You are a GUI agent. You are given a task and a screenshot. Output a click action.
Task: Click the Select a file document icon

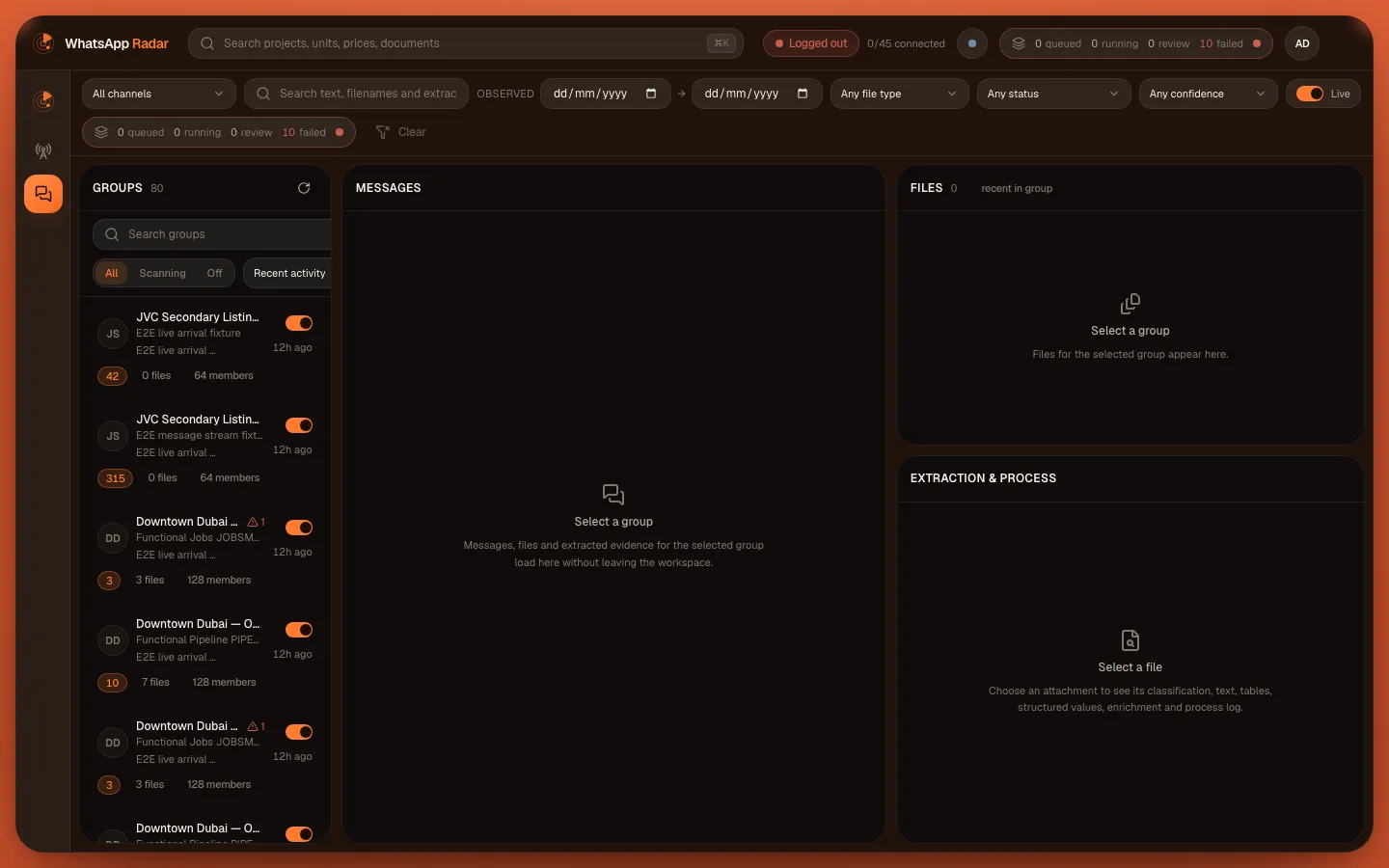coord(1130,640)
